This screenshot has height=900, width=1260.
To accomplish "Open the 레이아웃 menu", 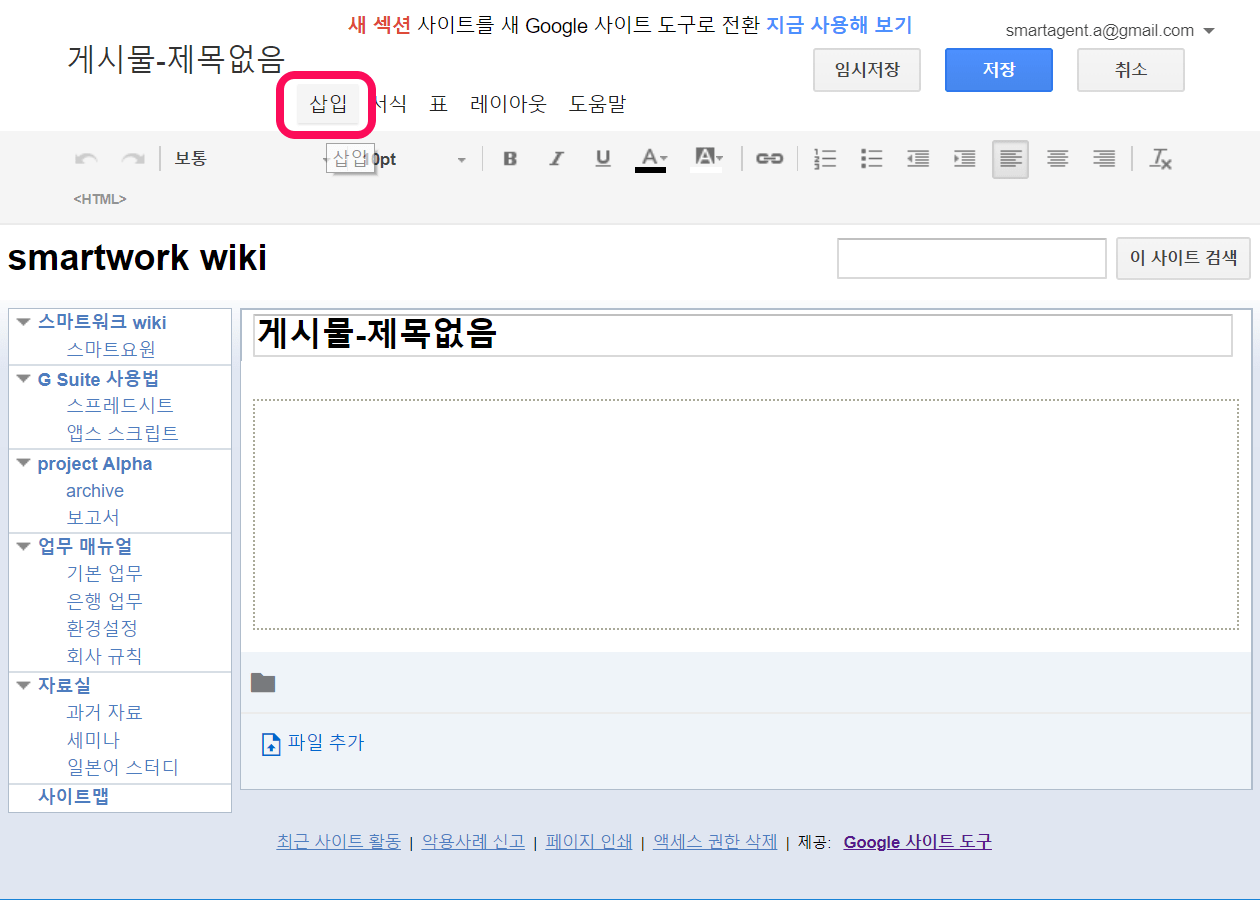I will pos(508,104).
